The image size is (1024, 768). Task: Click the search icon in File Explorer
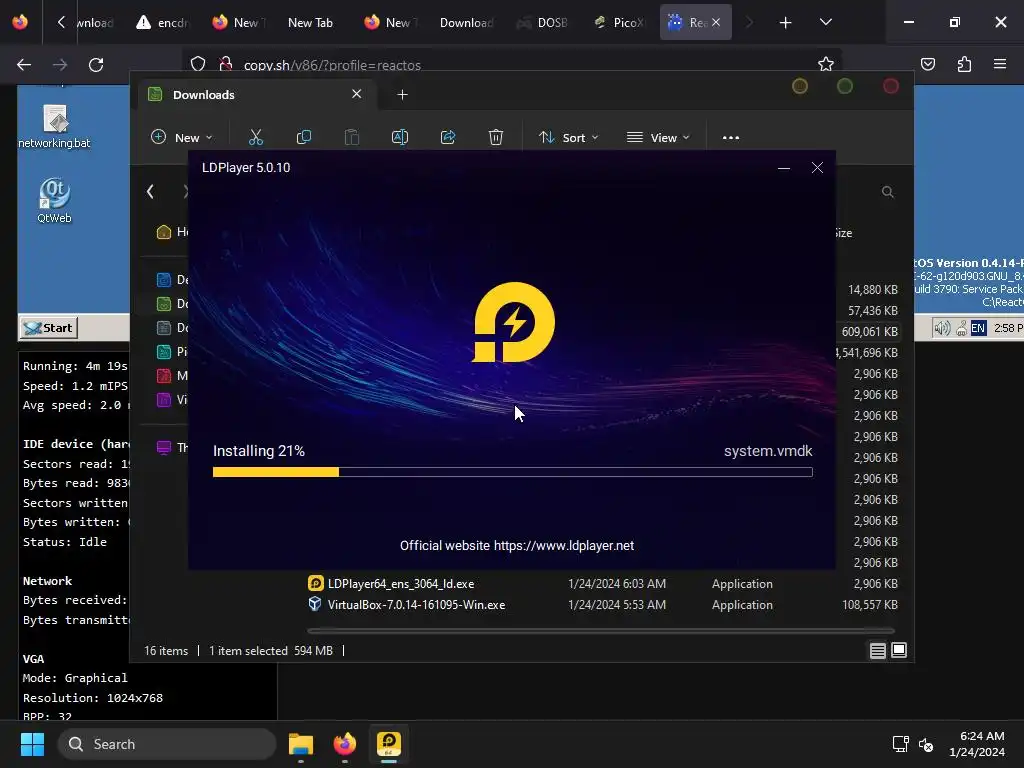click(888, 192)
